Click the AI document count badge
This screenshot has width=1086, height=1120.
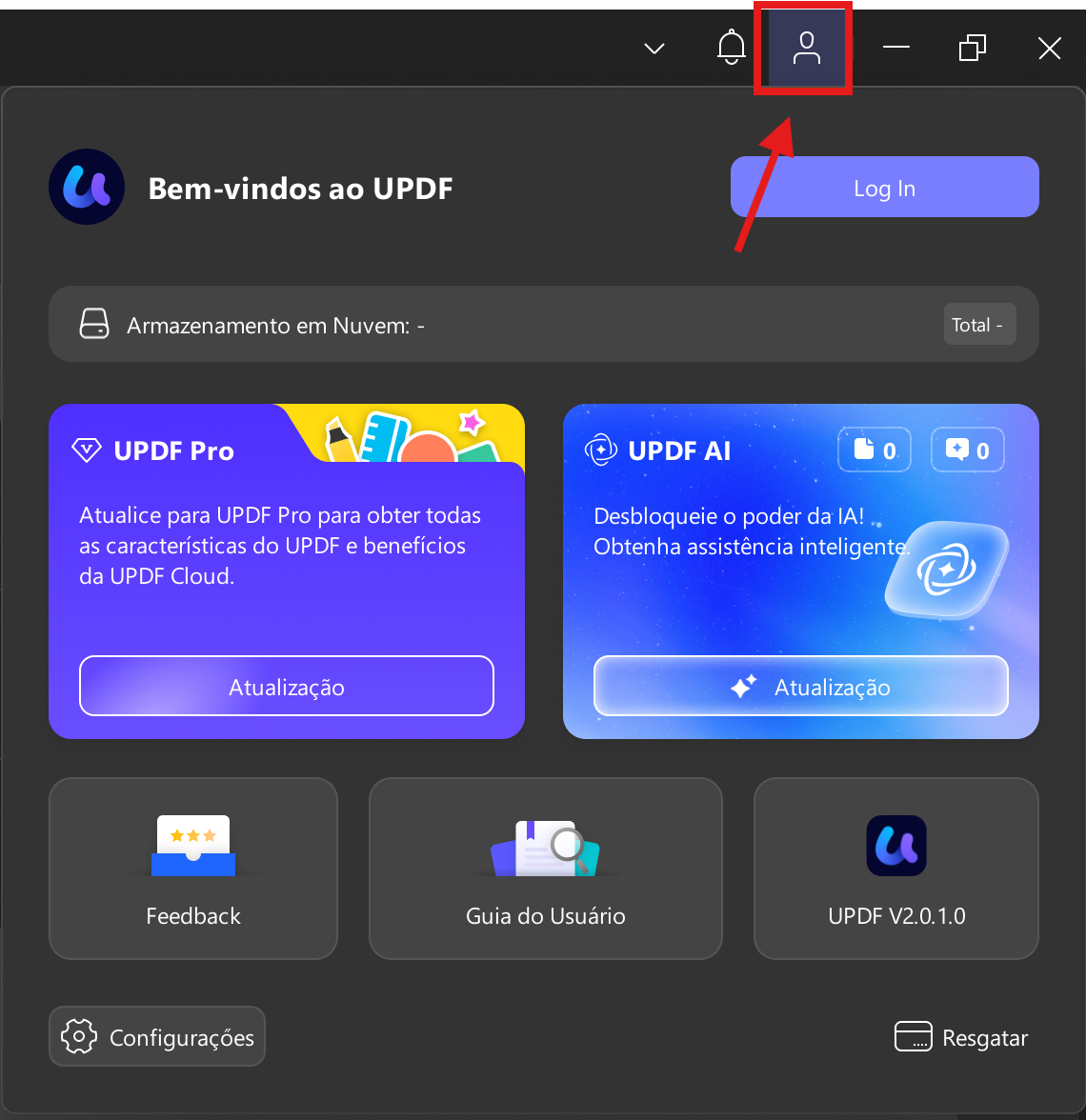point(875,450)
